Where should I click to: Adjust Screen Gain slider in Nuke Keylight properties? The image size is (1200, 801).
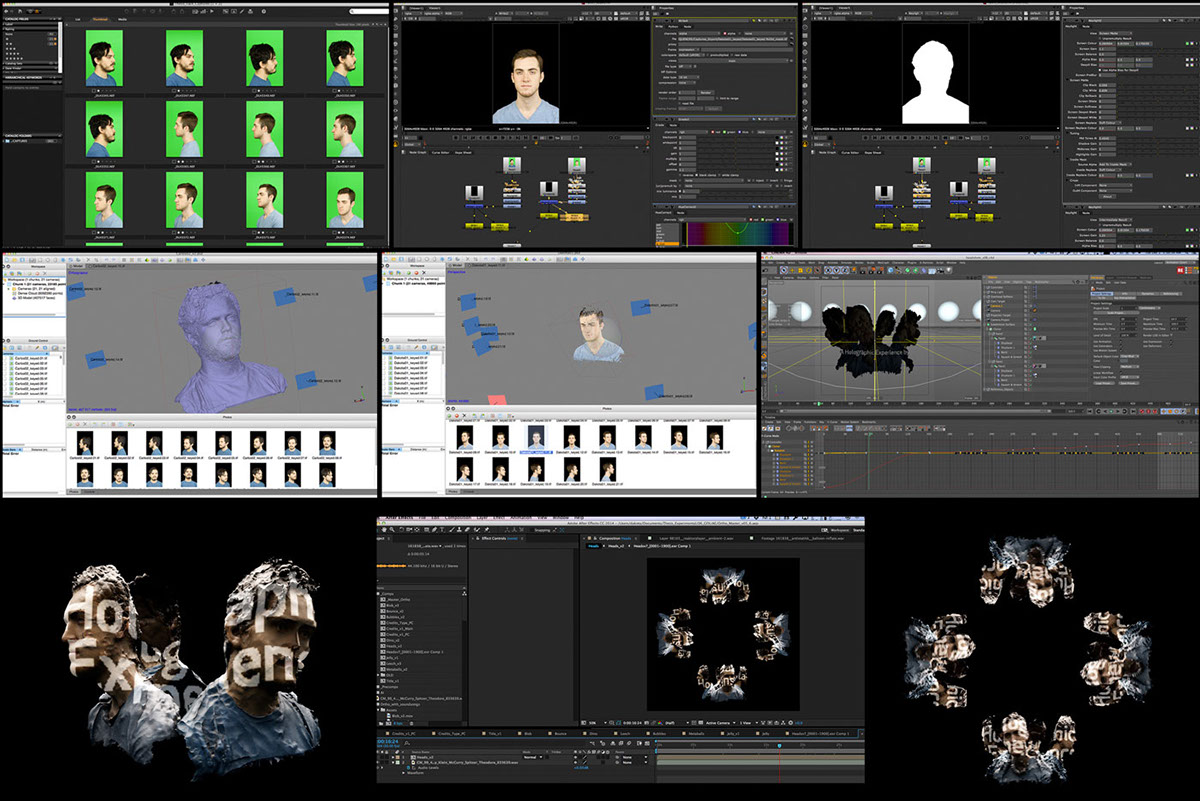tap(1158, 49)
